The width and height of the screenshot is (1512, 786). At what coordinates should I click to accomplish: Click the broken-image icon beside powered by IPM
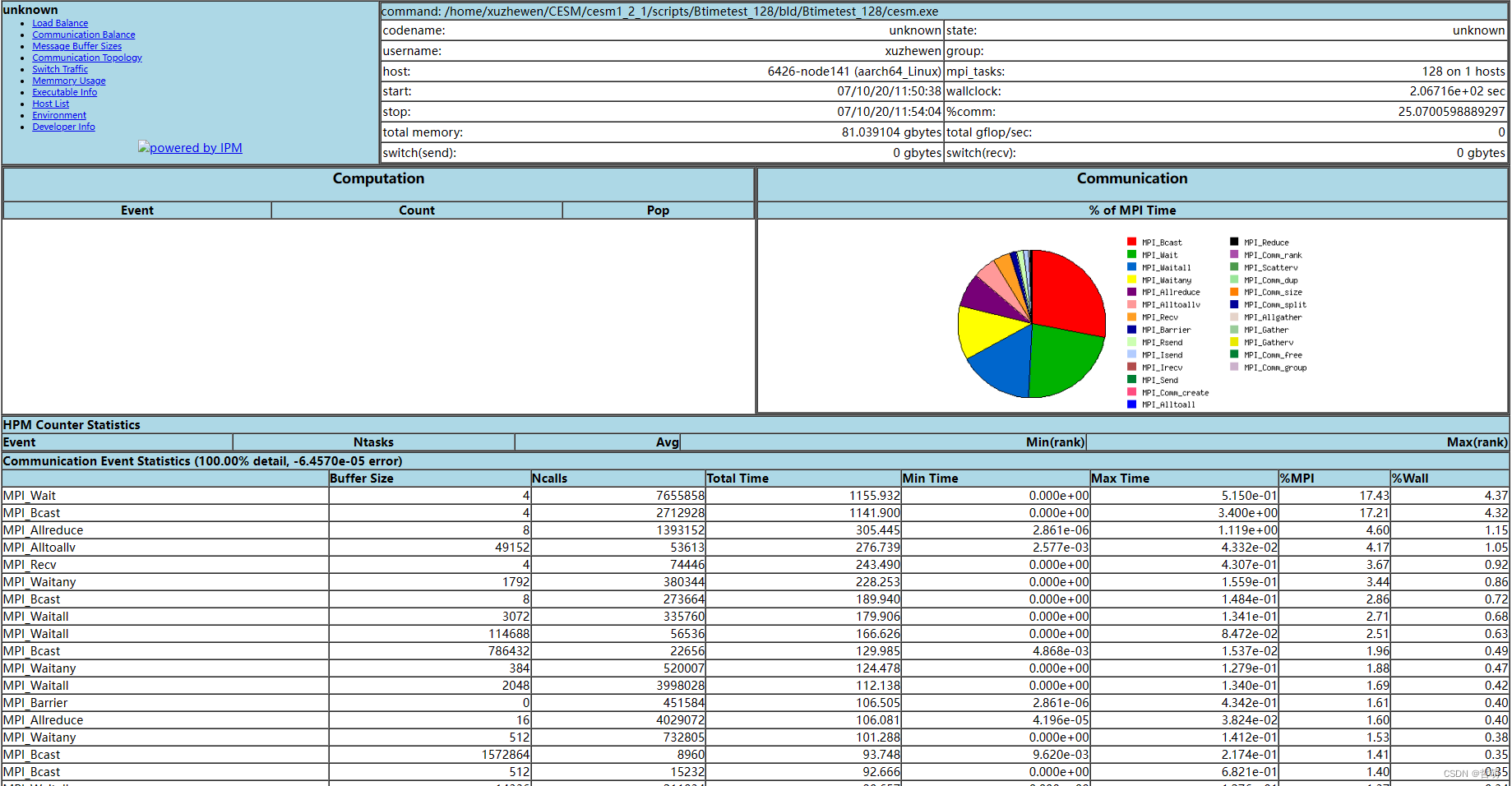[x=145, y=147]
